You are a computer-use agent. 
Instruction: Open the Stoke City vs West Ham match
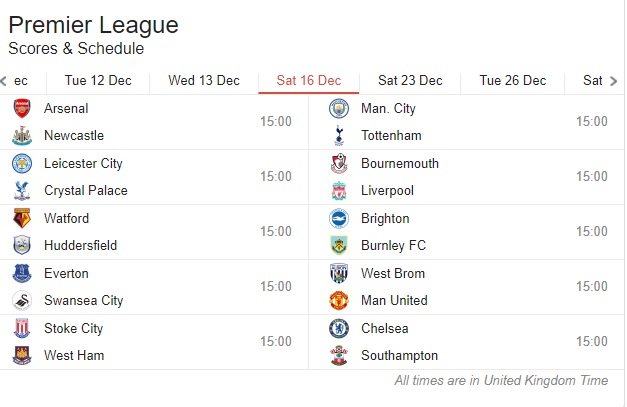[x=154, y=342]
